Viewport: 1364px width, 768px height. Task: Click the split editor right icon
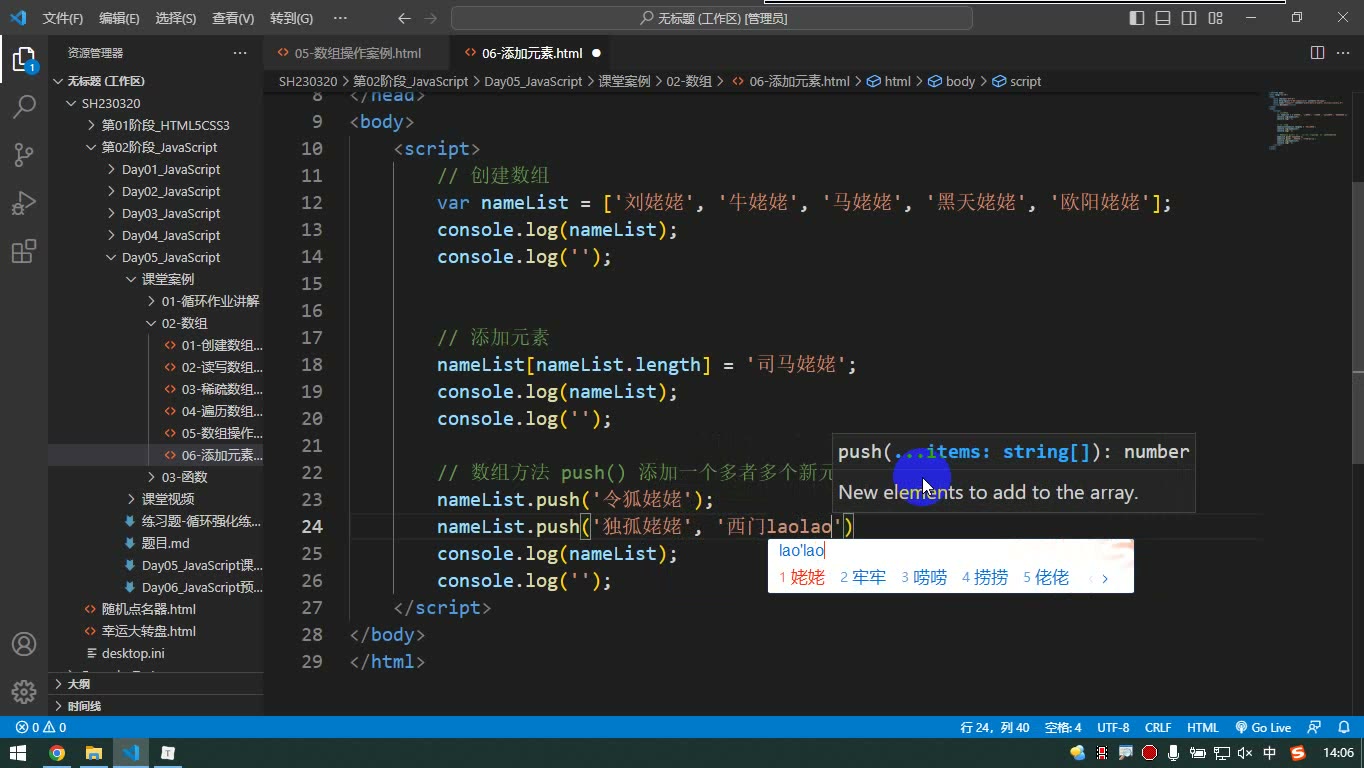1317,53
